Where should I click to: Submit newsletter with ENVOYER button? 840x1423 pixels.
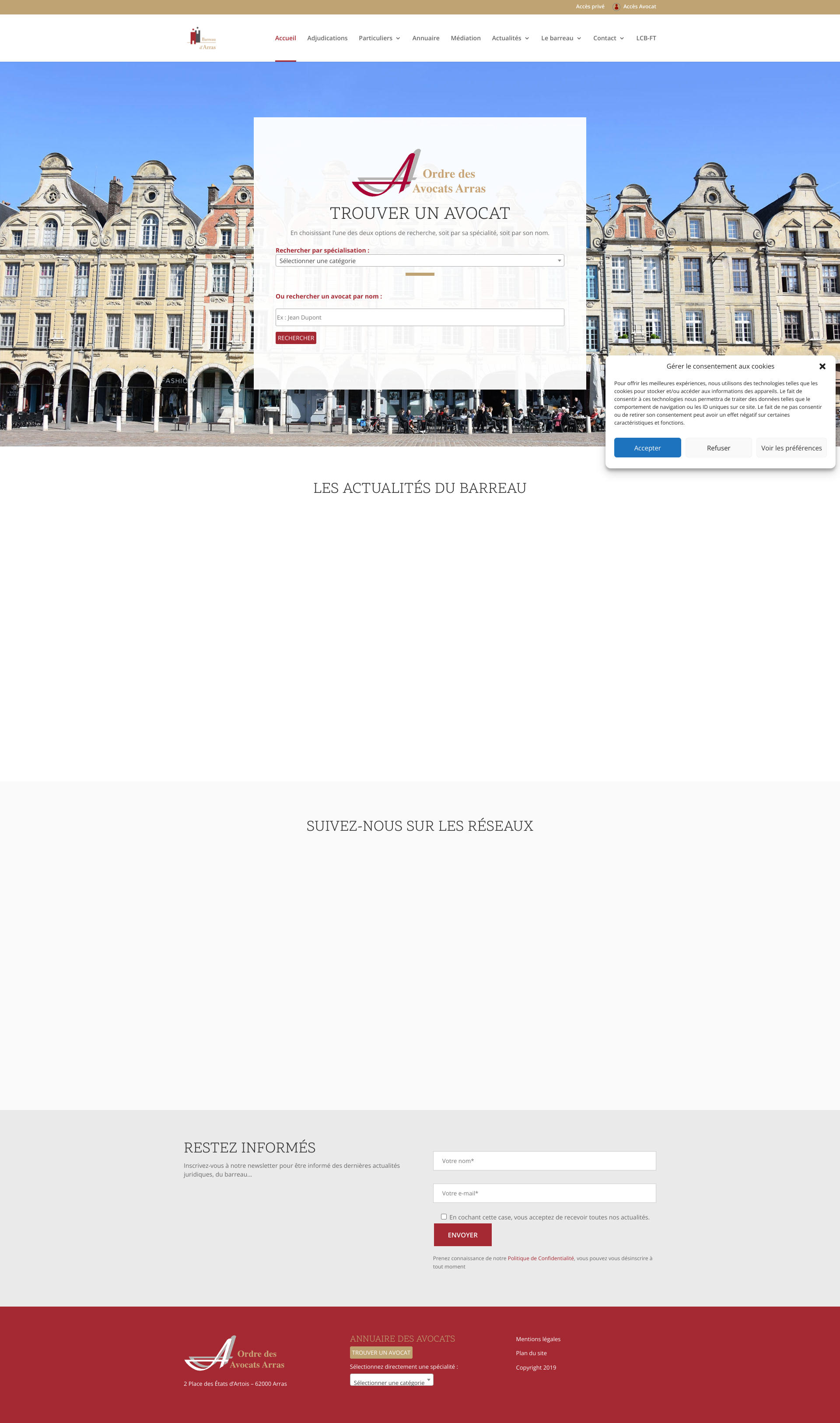pyautogui.click(x=462, y=1234)
